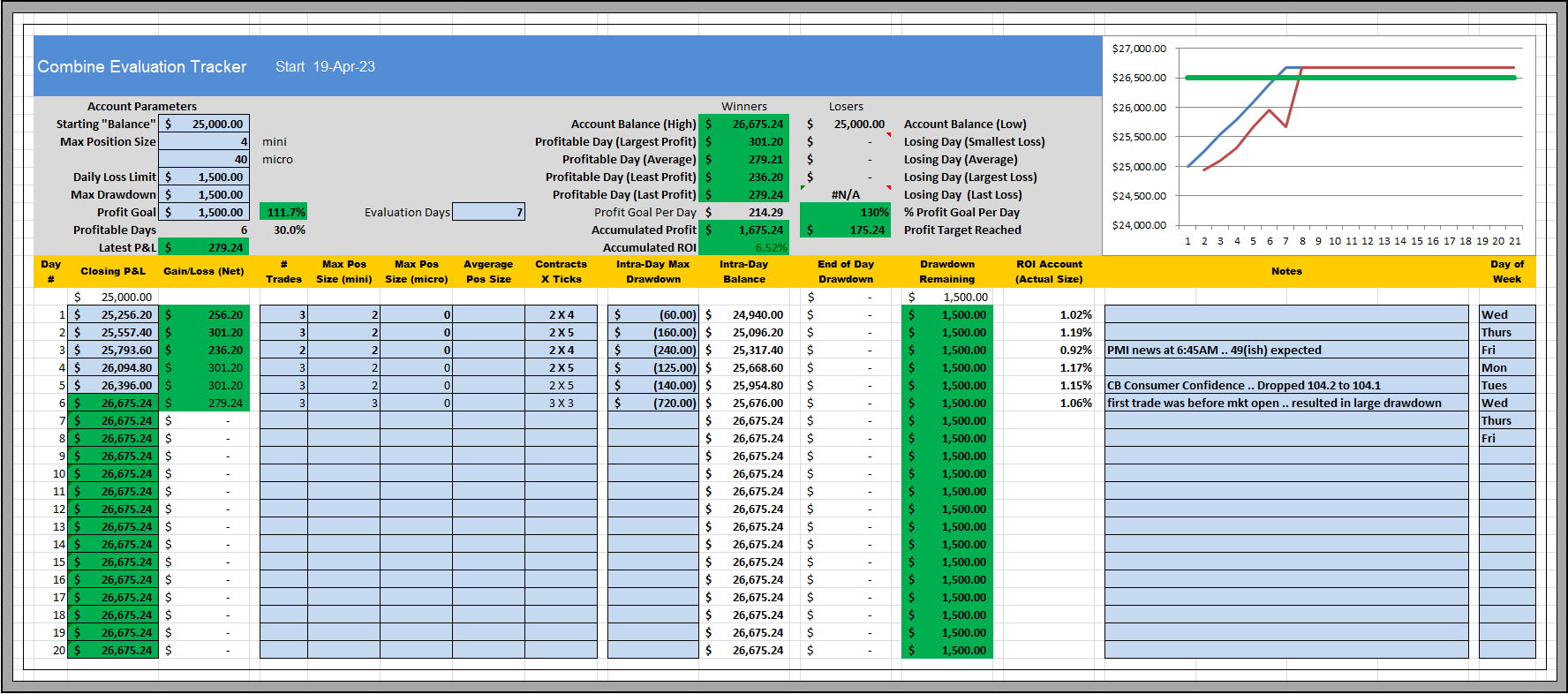Select the Day 7 trades input cell
Viewport: 1568px width, 694px height.
click(283, 420)
